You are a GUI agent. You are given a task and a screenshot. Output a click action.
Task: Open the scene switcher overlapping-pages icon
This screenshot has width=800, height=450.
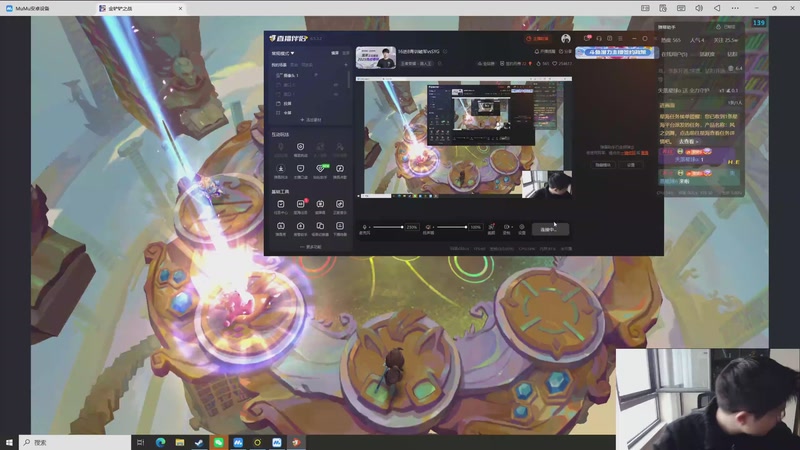pos(320,228)
